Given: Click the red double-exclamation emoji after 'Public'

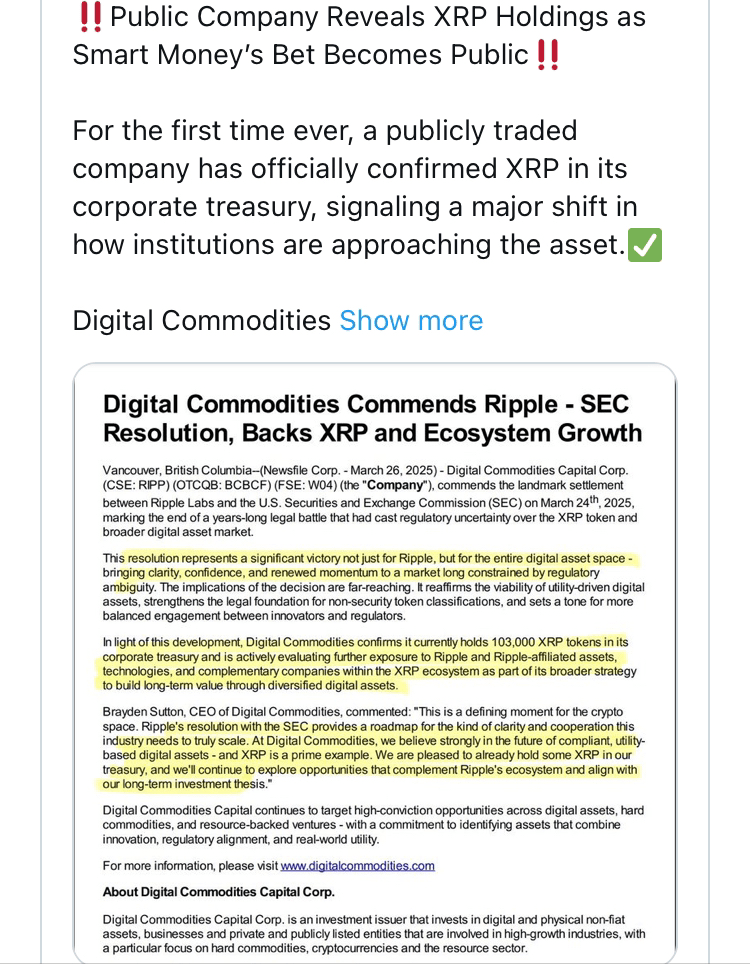Looking at the screenshot, I should 547,55.
